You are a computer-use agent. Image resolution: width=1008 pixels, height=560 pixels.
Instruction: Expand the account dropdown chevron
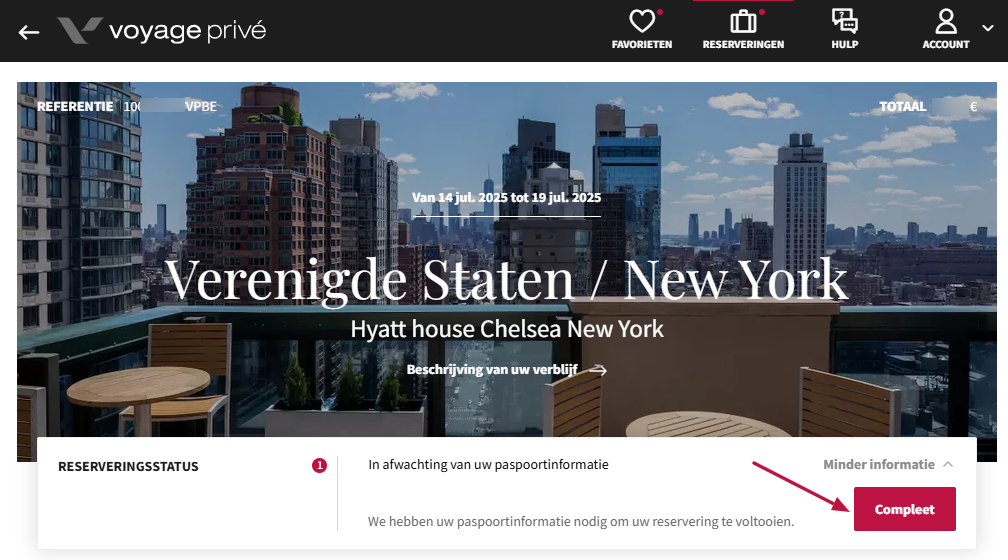tap(987, 28)
